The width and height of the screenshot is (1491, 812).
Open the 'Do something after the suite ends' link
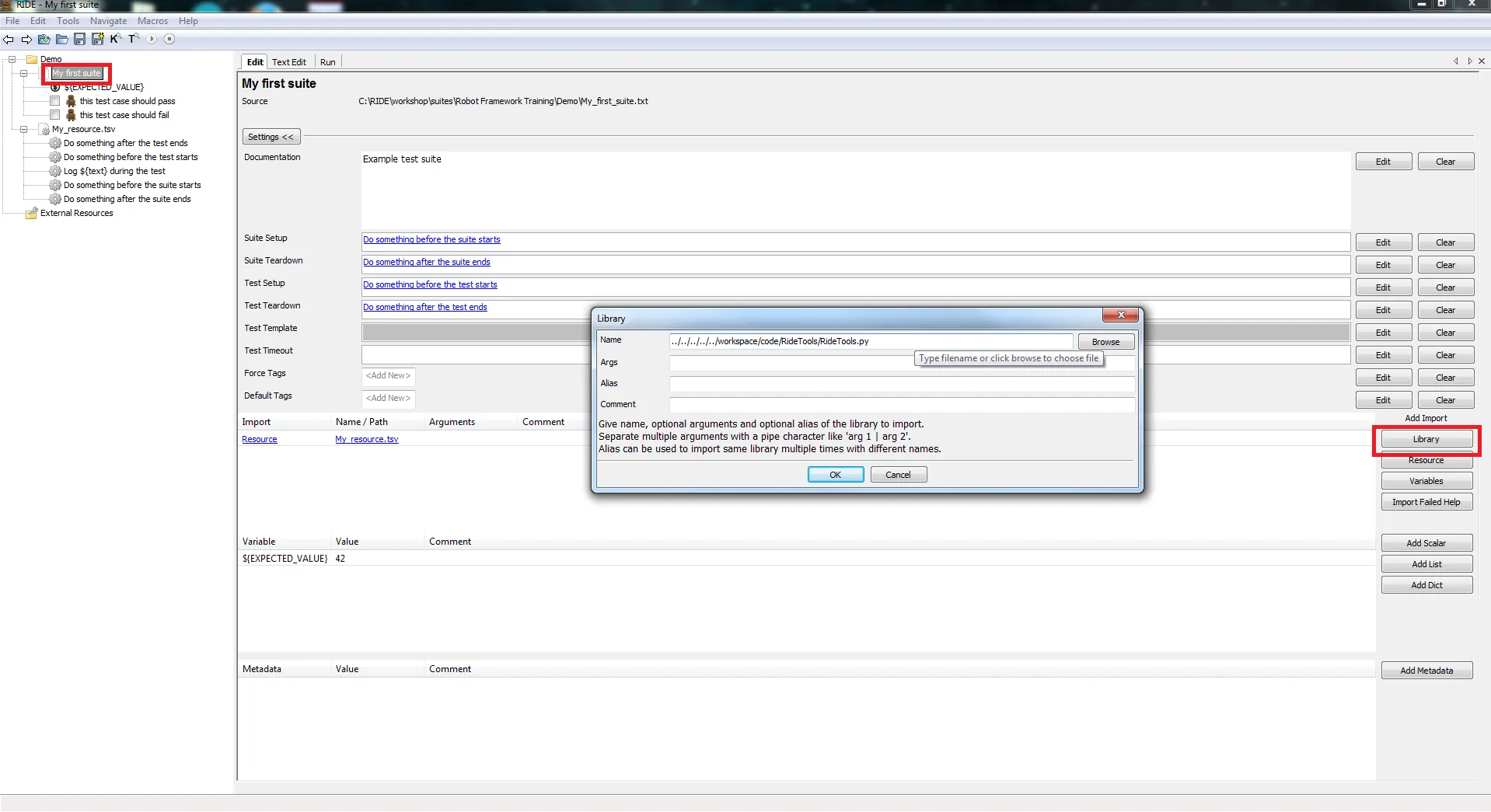(427, 262)
